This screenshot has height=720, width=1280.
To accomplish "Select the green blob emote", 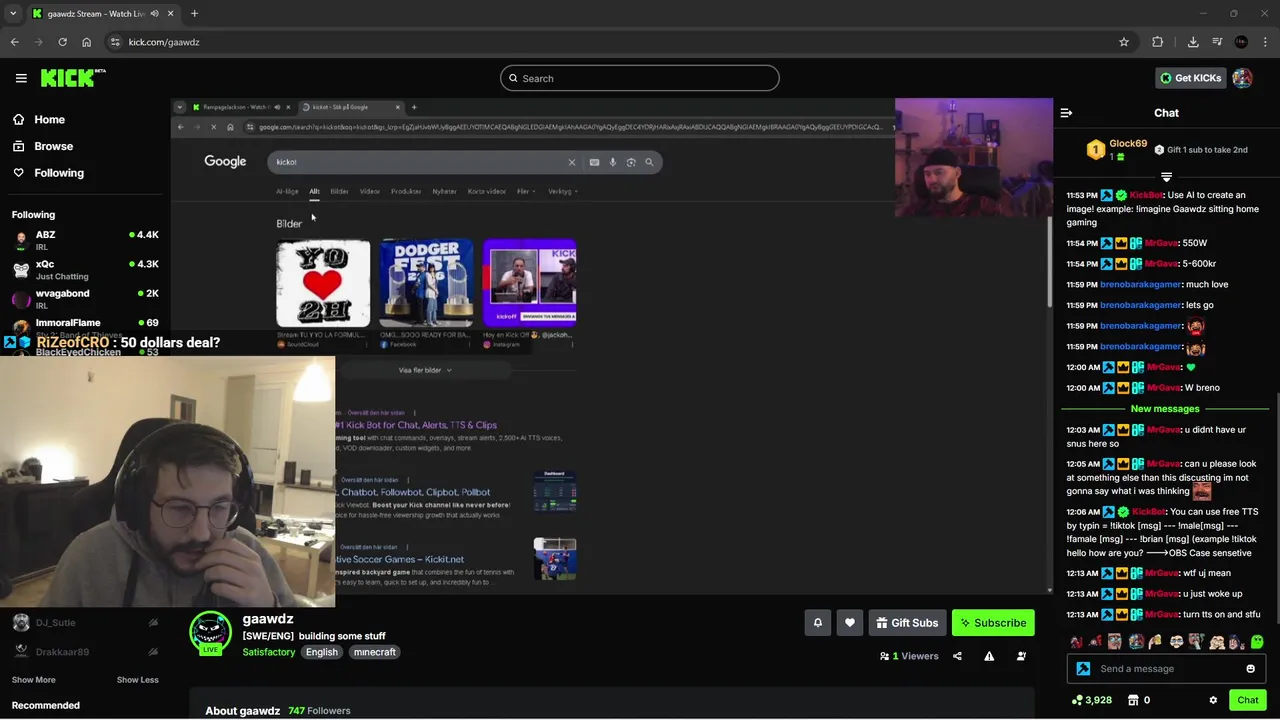I will (x=1256, y=642).
